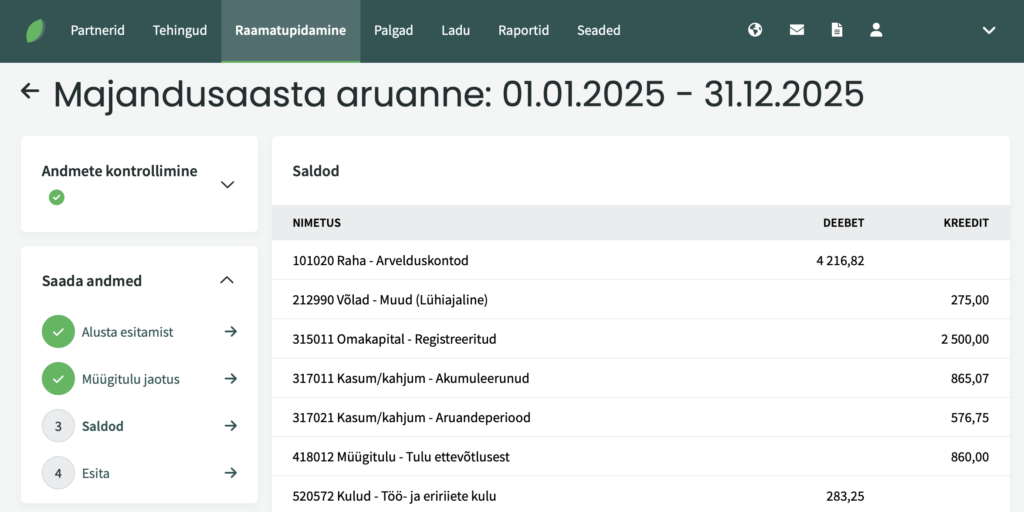Screen dimensions: 1024x512
Task: Click the KREEDIT column header
Action: pos(967,223)
